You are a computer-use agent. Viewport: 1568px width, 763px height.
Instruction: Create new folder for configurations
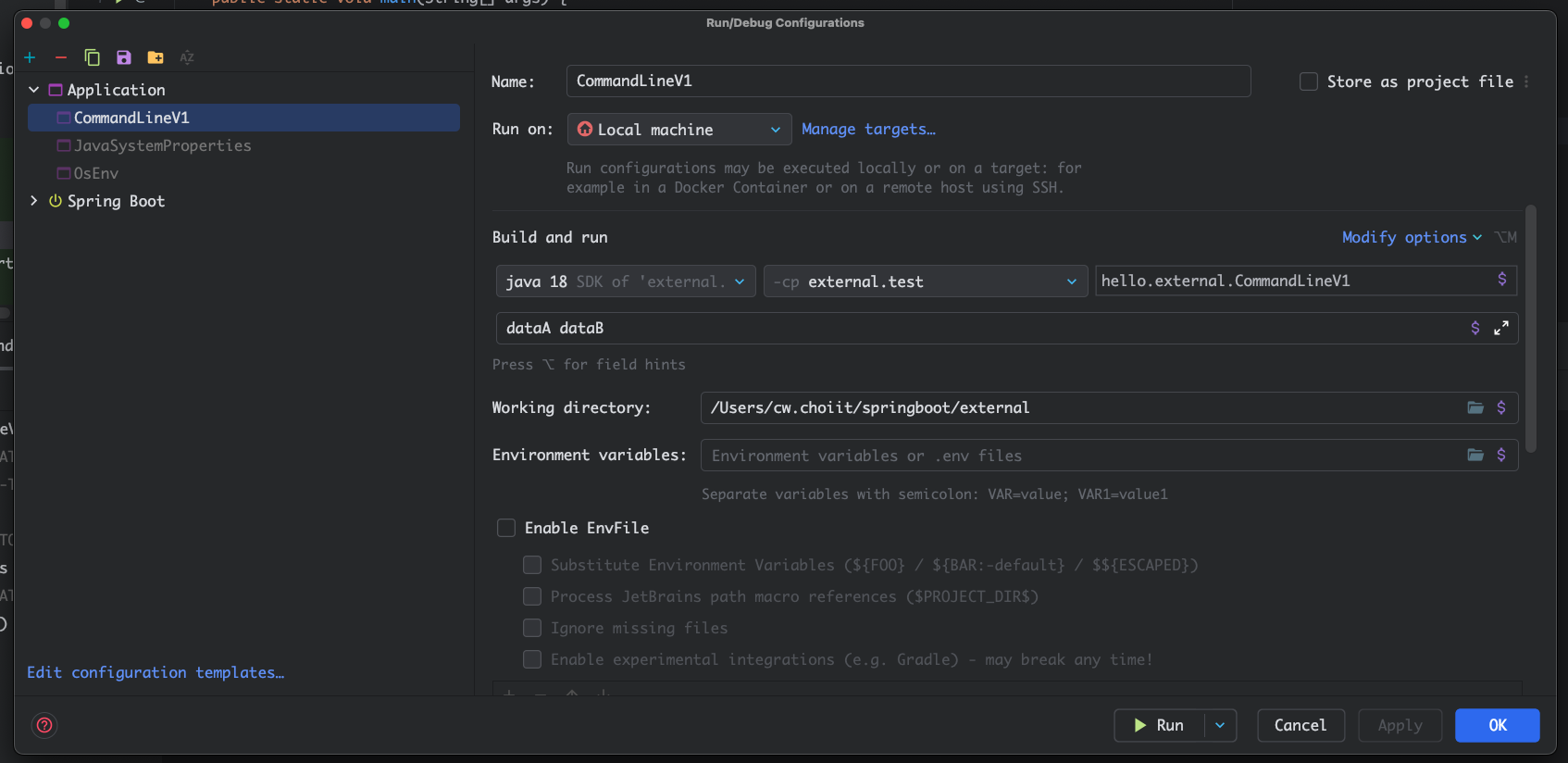pyautogui.click(x=156, y=57)
